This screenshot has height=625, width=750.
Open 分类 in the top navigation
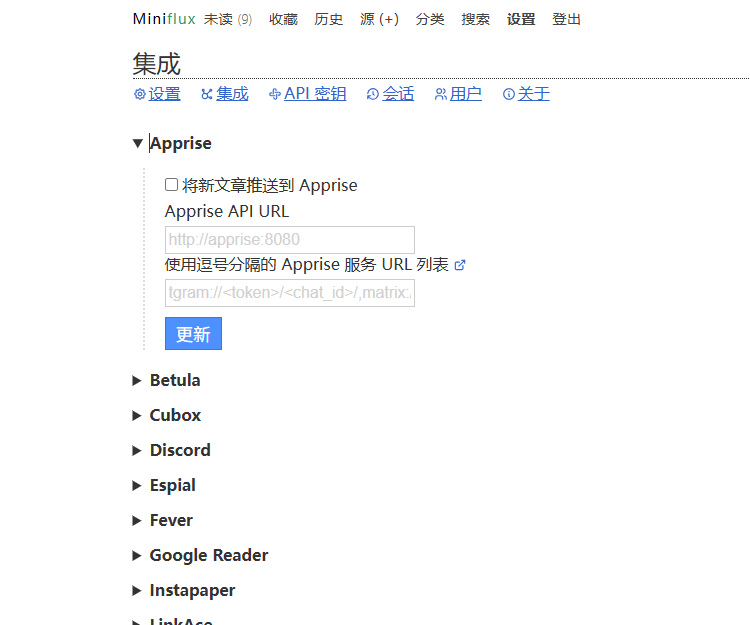[430, 19]
